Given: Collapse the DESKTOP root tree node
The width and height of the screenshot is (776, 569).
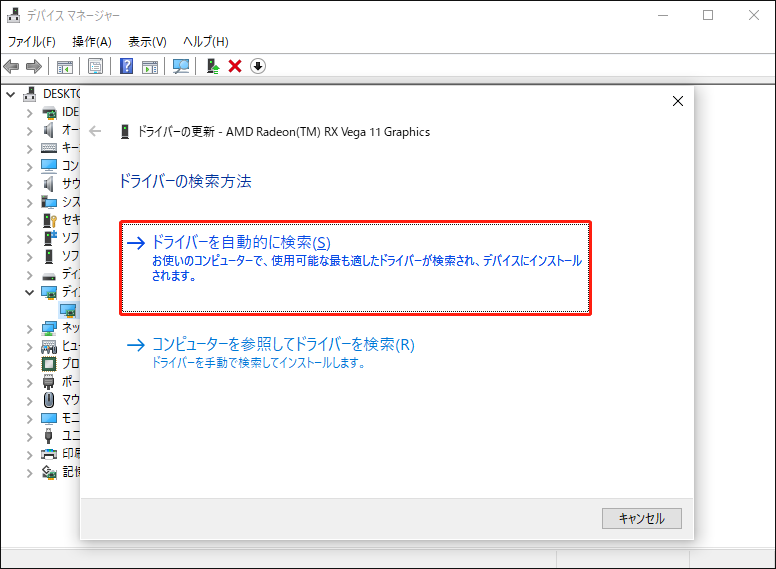Looking at the screenshot, I should pyautogui.click(x=11, y=94).
